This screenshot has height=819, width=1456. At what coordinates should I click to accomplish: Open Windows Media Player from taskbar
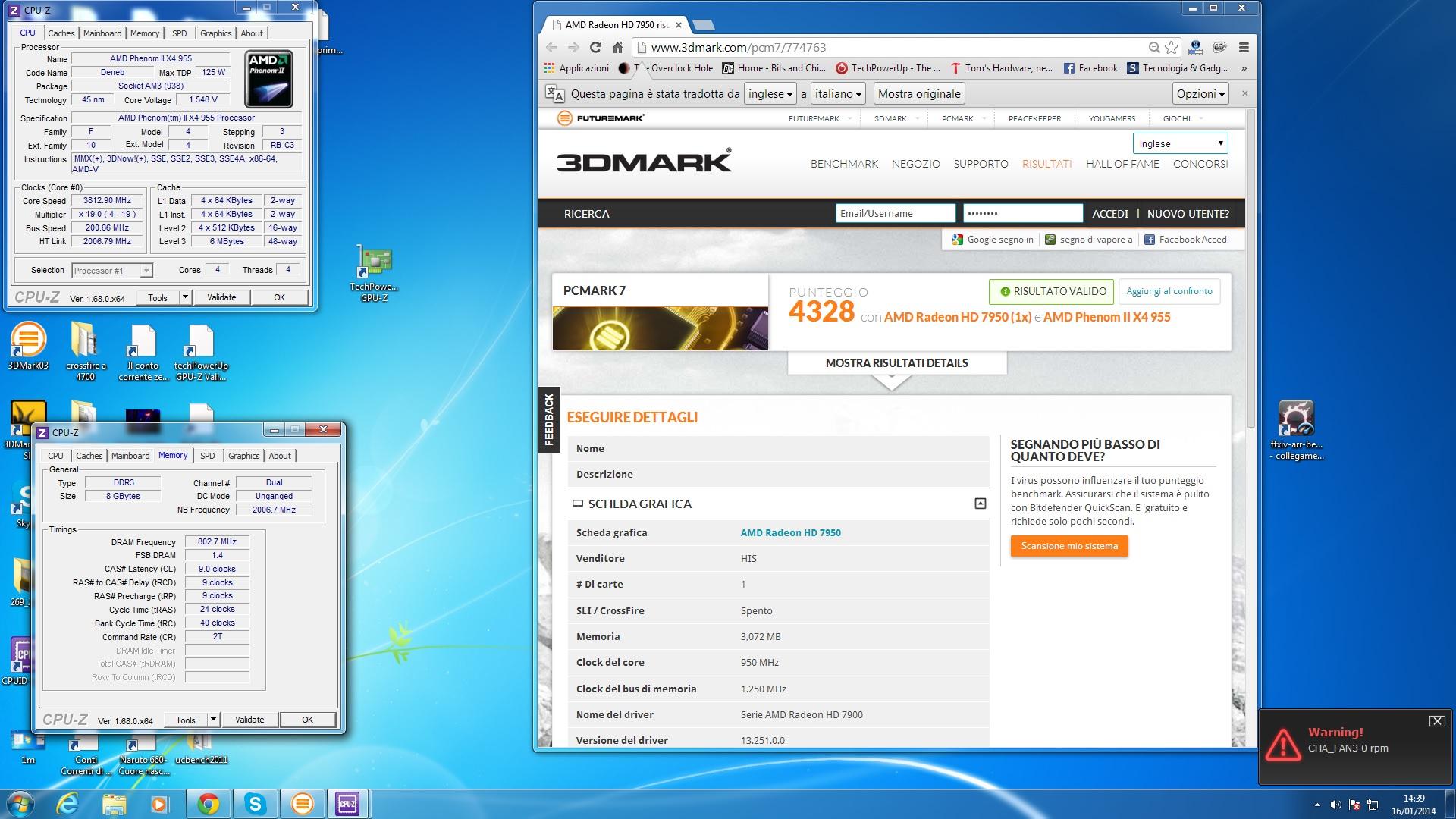pyautogui.click(x=159, y=803)
